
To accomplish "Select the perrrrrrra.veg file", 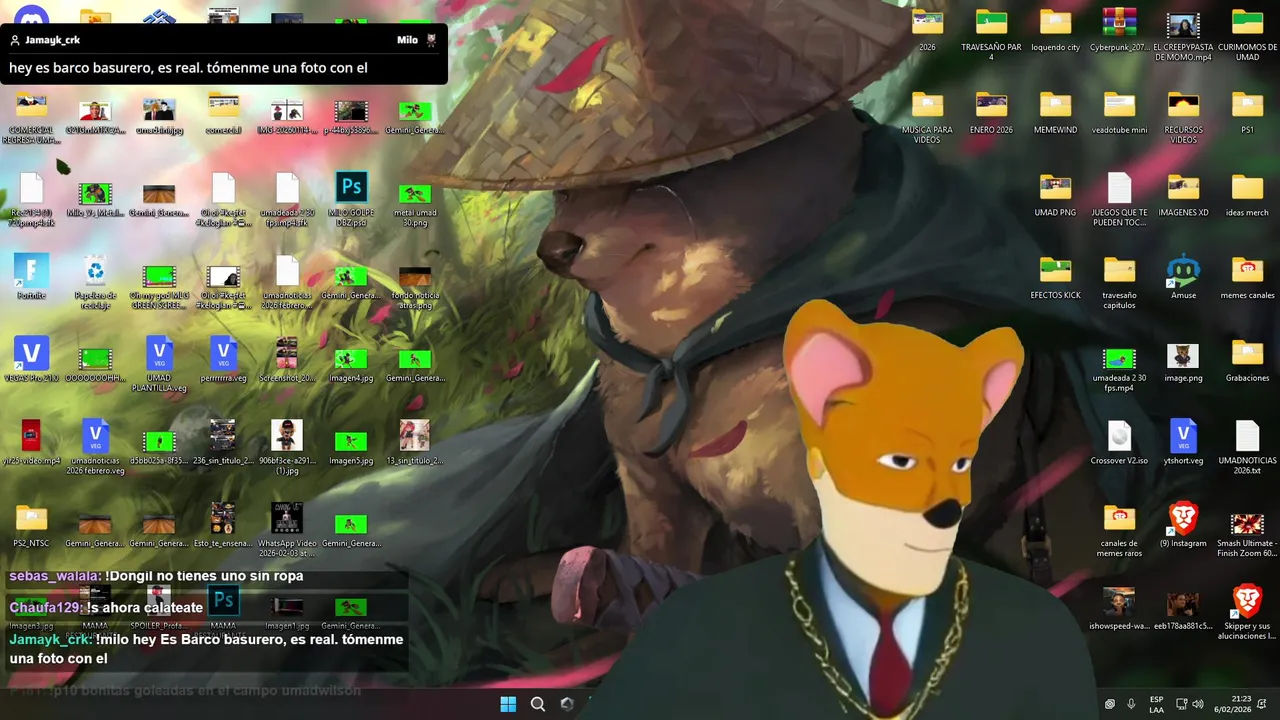I will 223,360.
